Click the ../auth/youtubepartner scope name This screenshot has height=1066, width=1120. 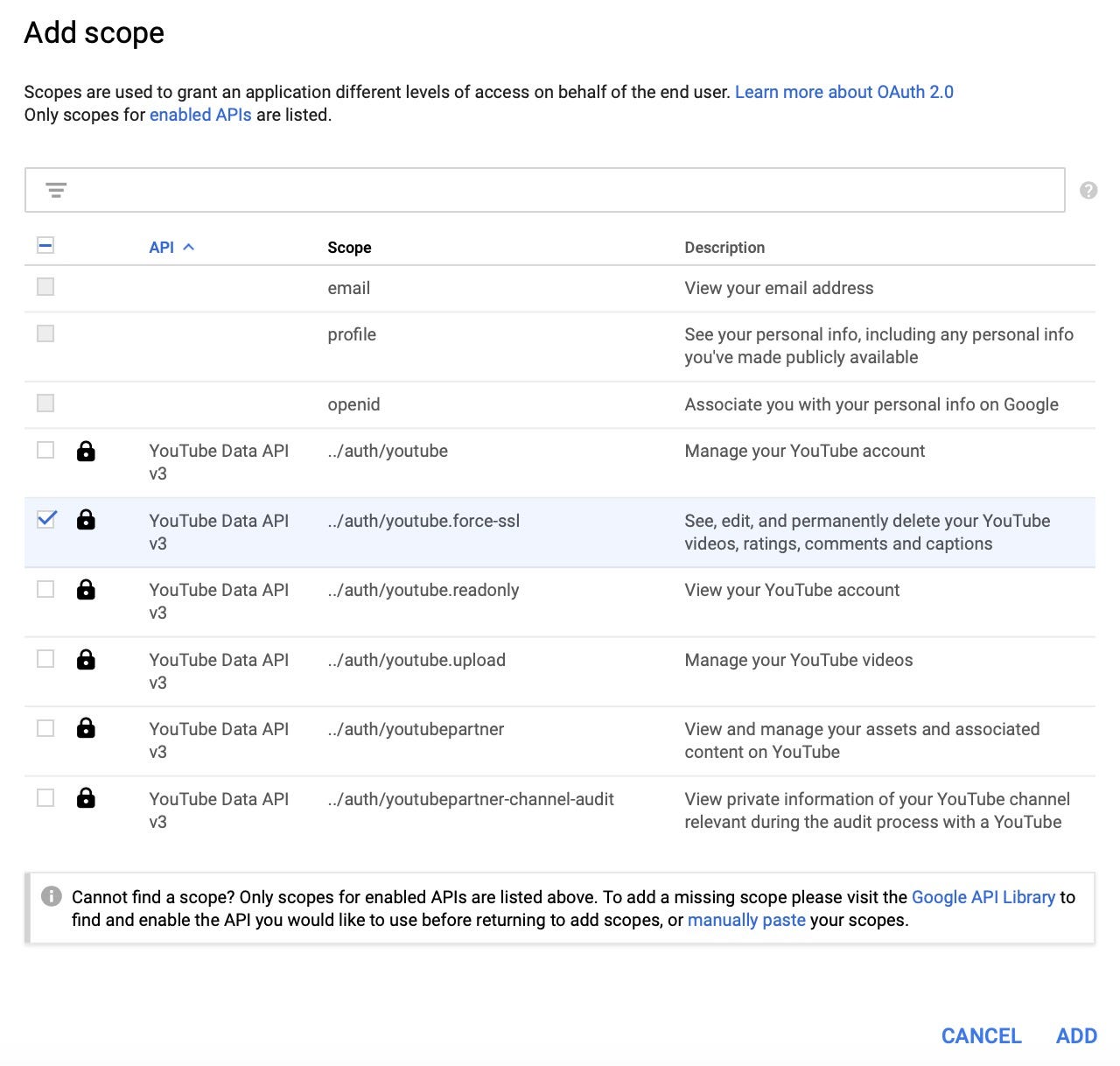(x=416, y=729)
